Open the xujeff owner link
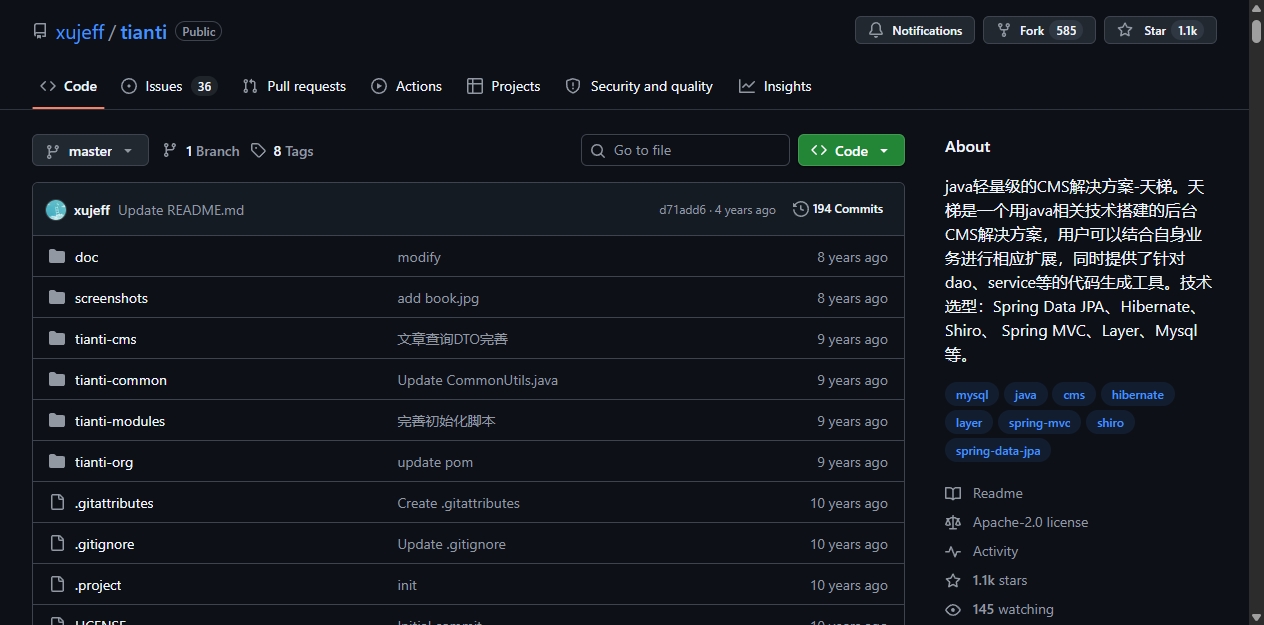The width and height of the screenshot is (1264, 625). tap(80, 32)
